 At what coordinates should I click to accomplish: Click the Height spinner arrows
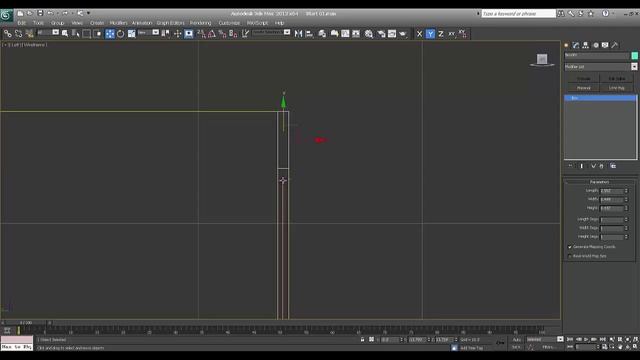(627, 208)
